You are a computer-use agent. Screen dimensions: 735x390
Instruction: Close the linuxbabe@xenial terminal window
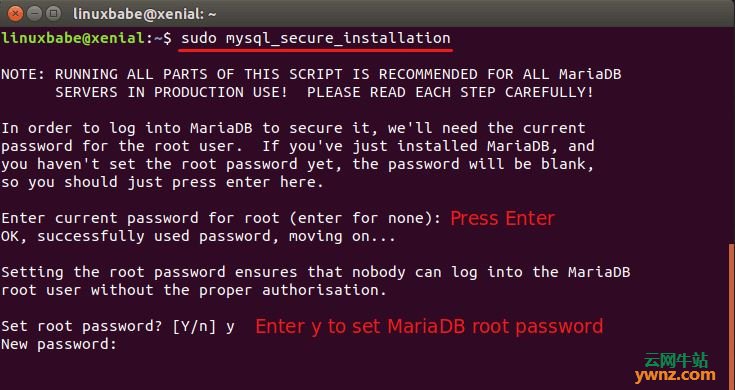pyautogui.click(x=15, y=14)
